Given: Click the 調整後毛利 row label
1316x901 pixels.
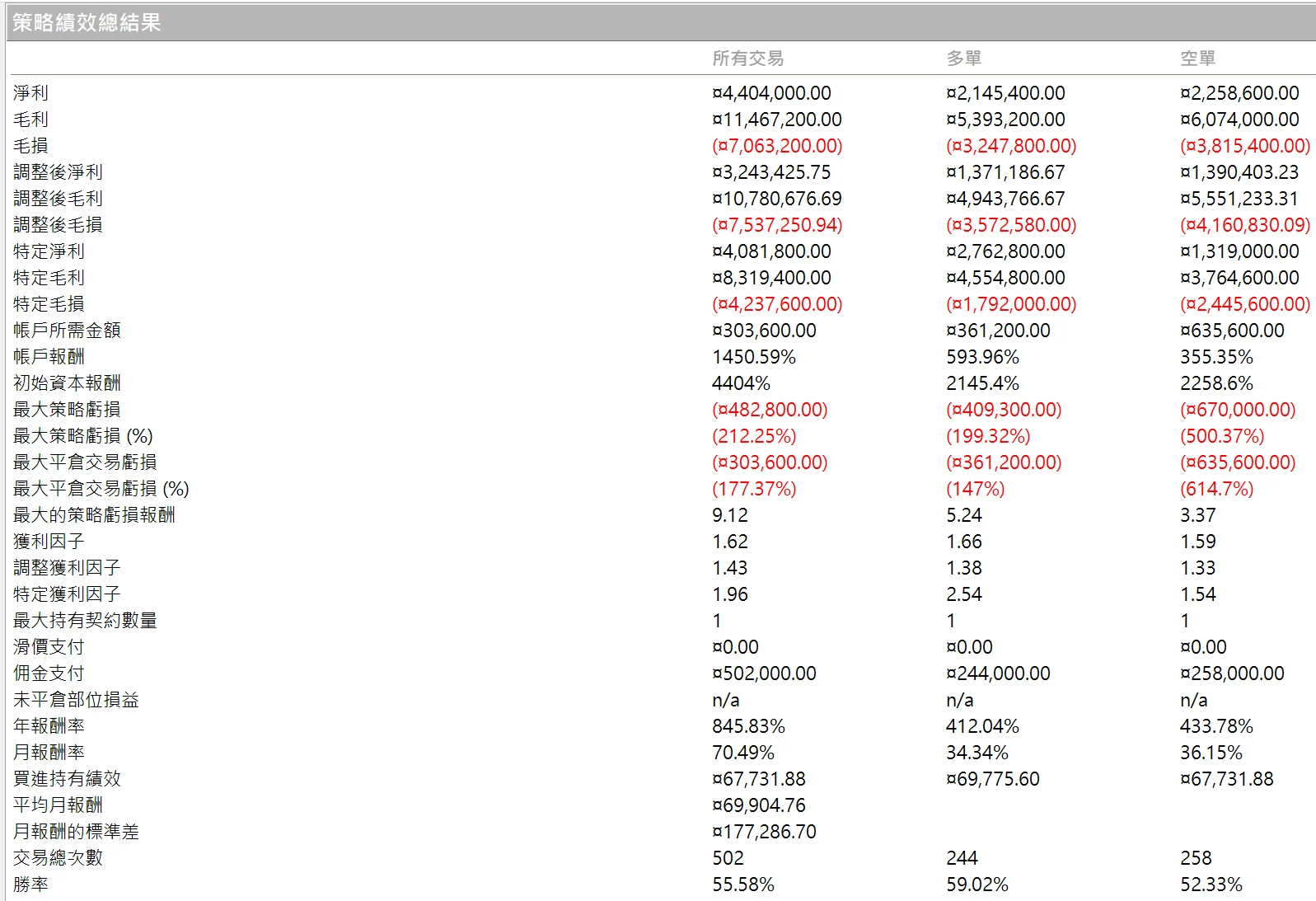Looking at the screenshot, I should click(x=59, y=199).
